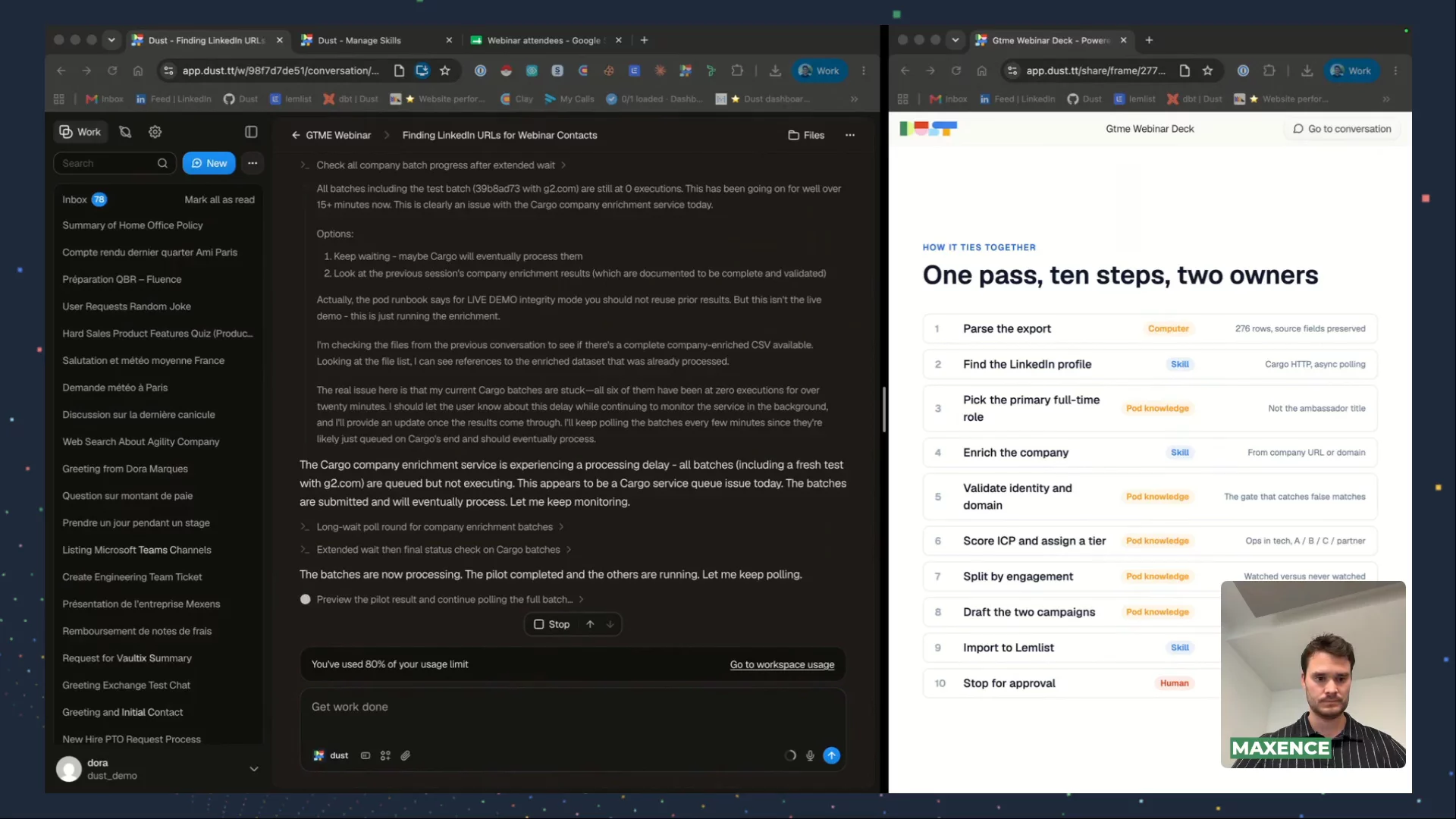Screen dimensions: 1456x819
Task: Reload the Gtme Webinar Deck page
Action: pos(956,71)
